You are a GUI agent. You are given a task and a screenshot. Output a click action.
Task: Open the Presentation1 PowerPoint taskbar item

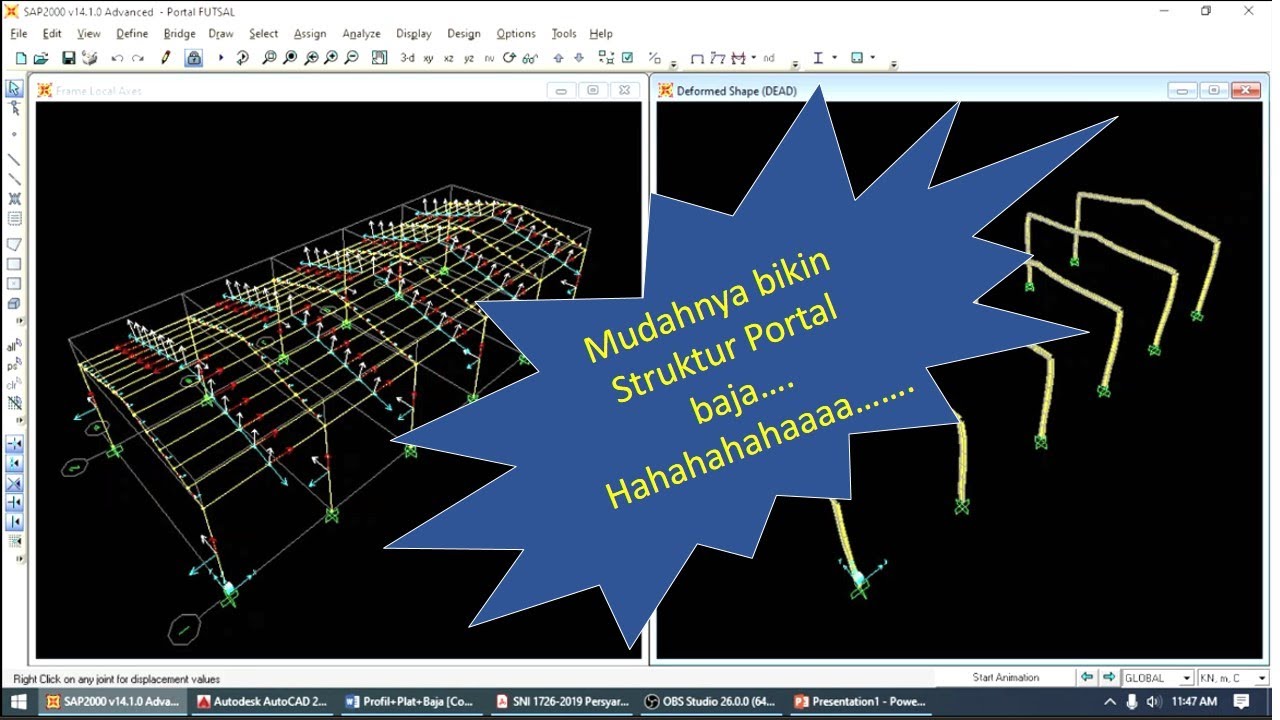861,702
